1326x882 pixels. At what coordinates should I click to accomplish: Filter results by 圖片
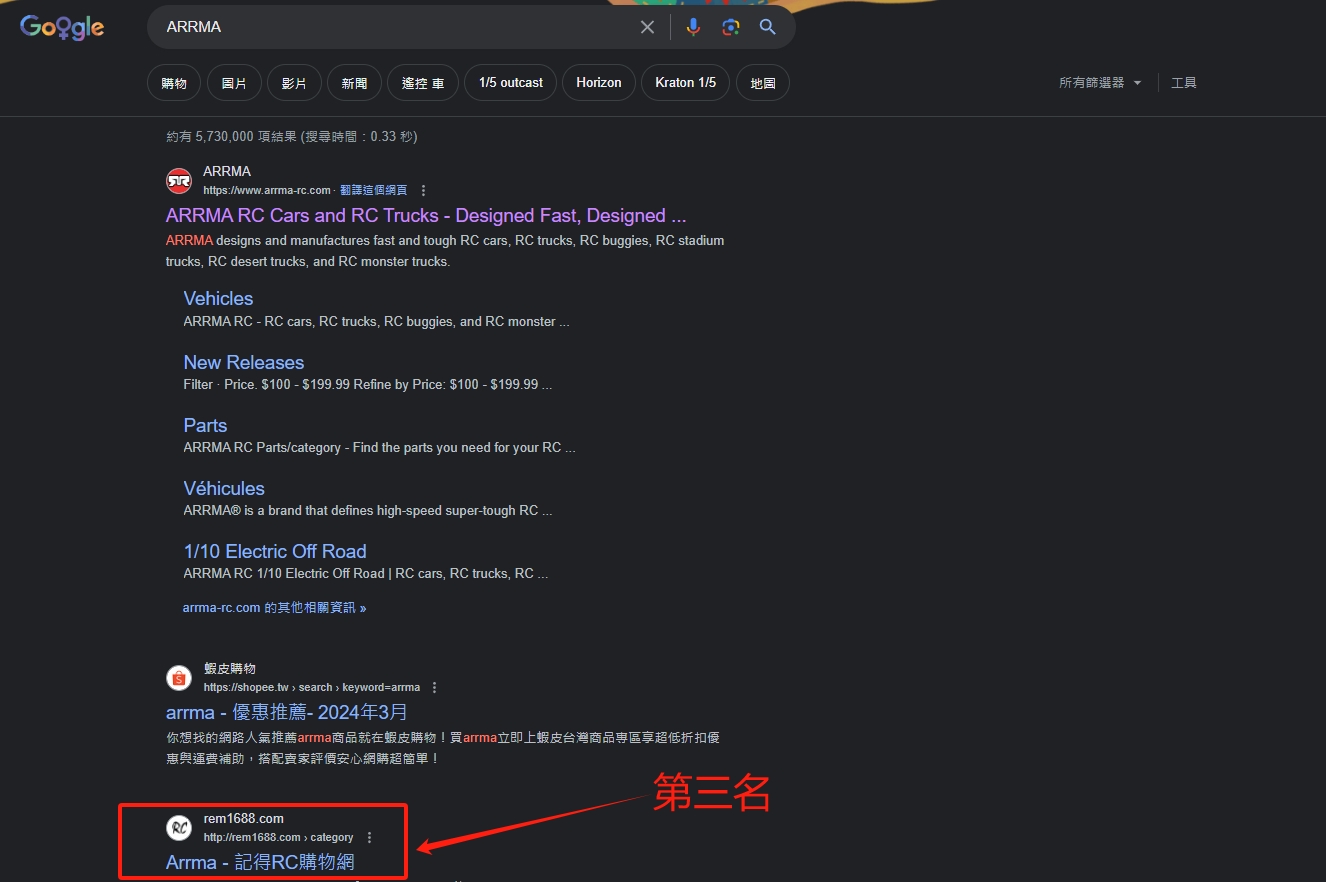[x=234, y=83]
